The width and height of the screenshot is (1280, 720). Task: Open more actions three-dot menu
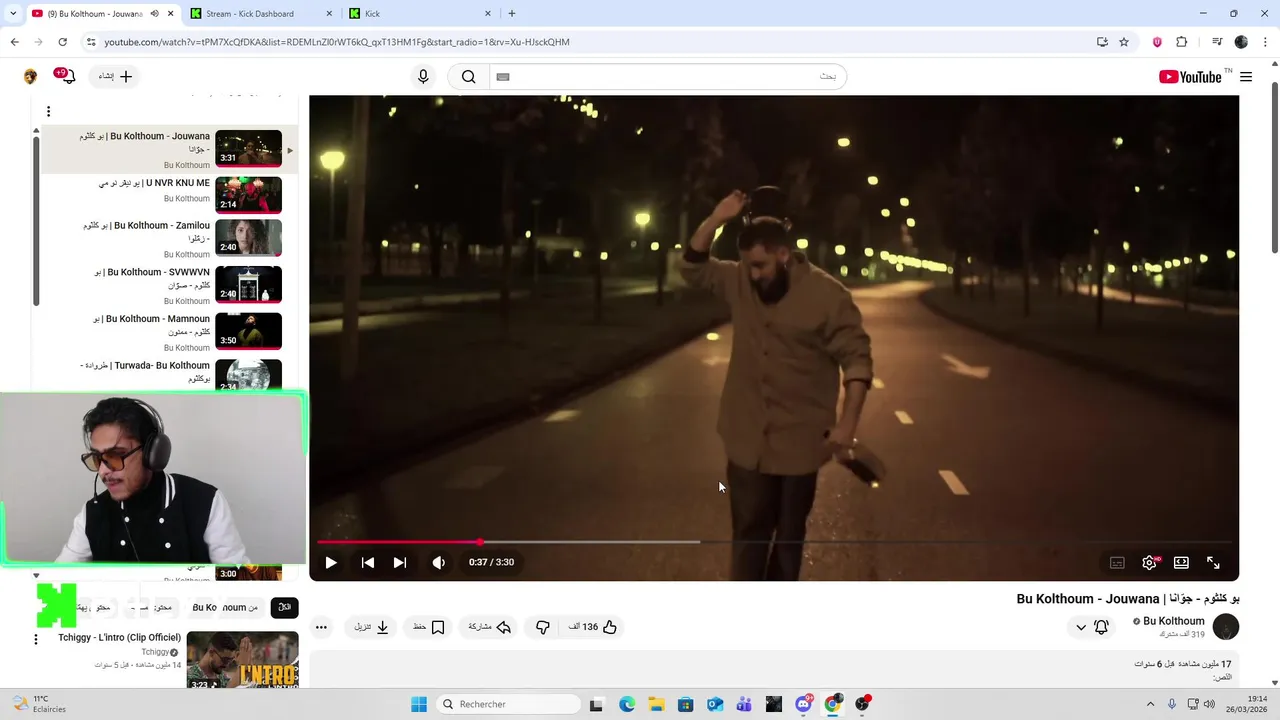(321, 627)
